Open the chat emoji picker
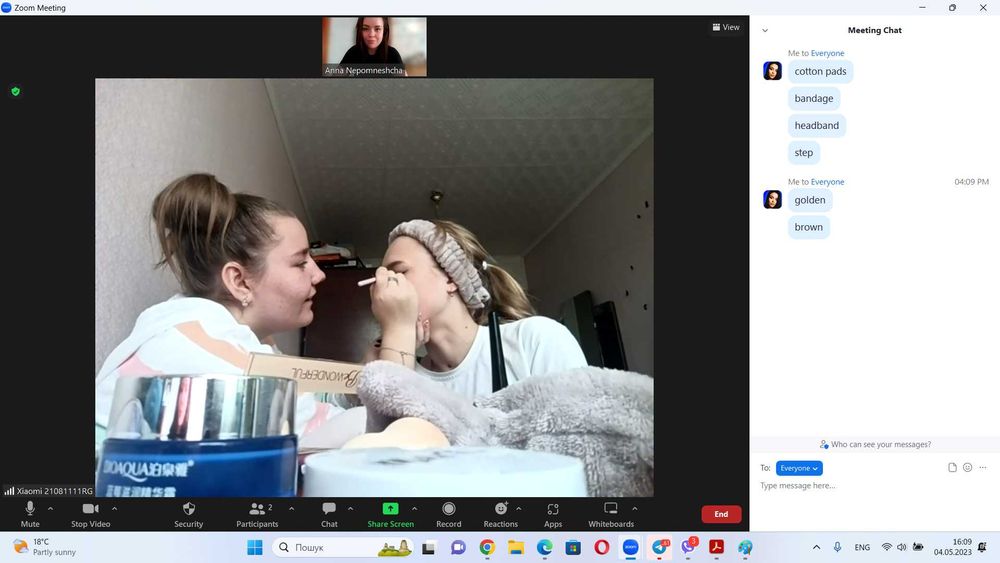The image size is (1000, 563). 967,467
